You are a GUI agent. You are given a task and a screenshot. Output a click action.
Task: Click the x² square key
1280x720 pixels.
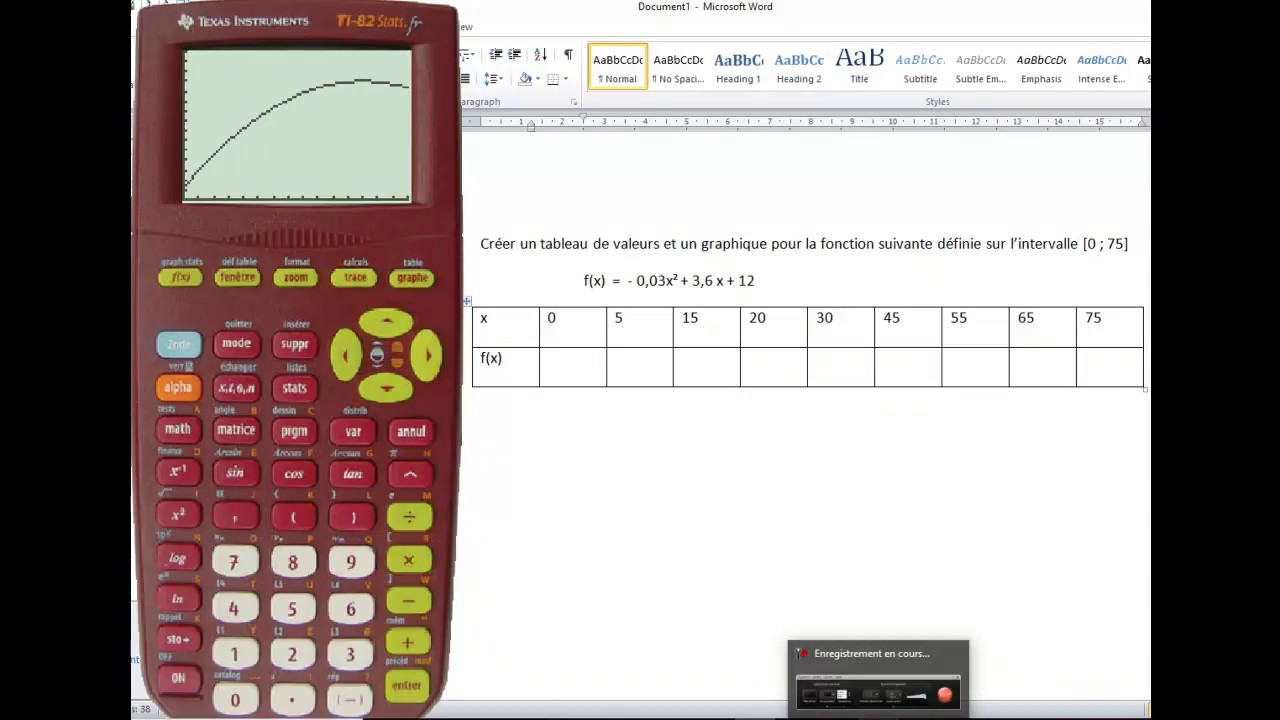(178, 516)
